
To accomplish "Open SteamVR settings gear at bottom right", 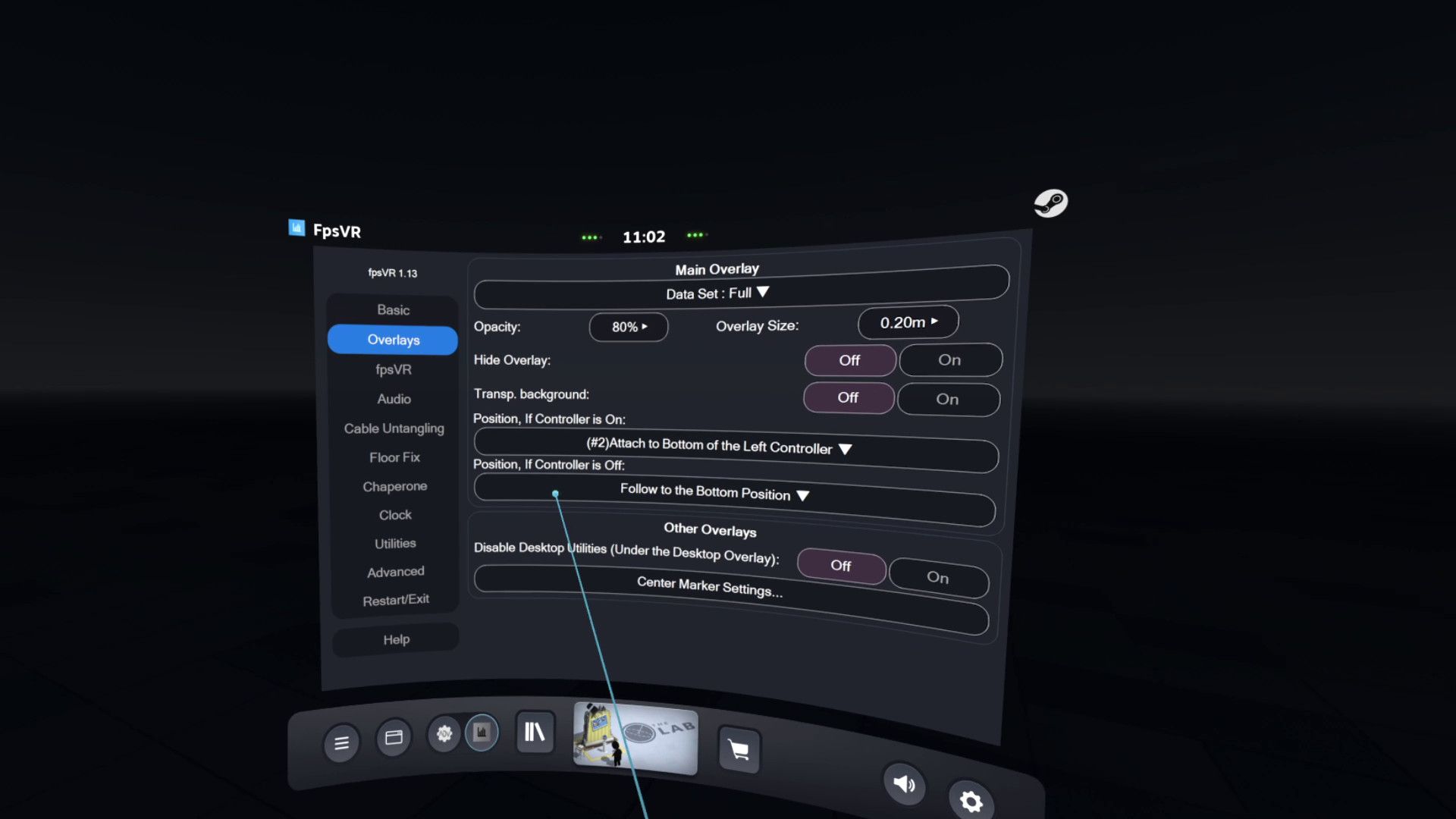I will pos(971,801).
